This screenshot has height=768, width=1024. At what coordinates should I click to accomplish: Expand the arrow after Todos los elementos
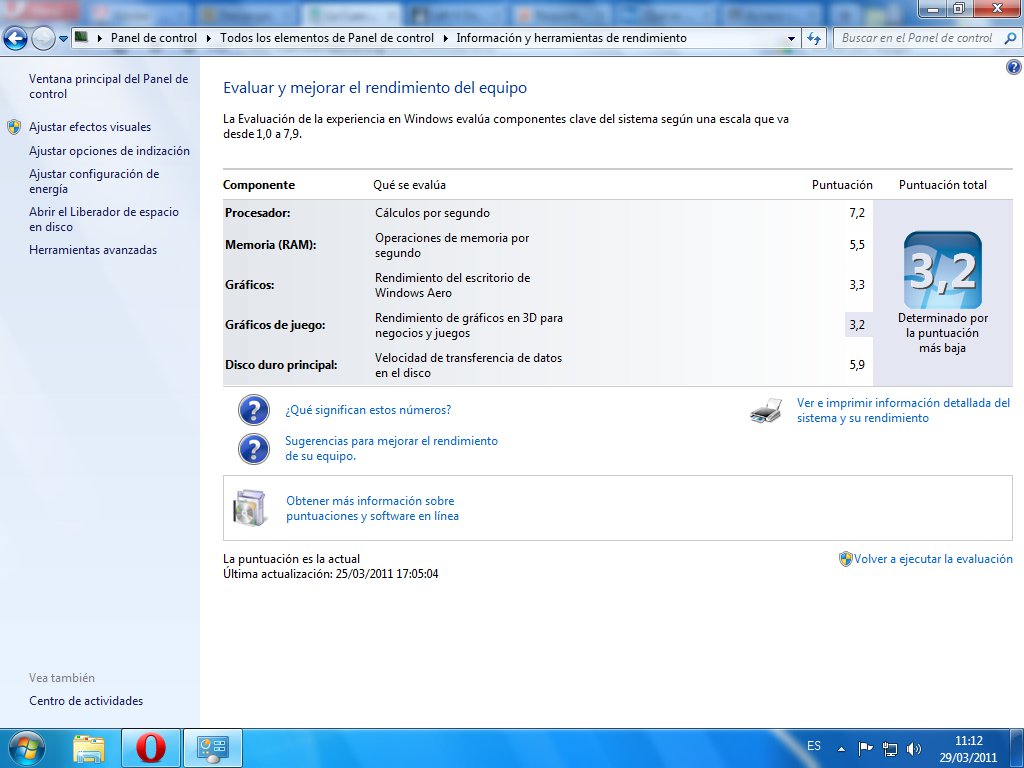pos(445,38)
